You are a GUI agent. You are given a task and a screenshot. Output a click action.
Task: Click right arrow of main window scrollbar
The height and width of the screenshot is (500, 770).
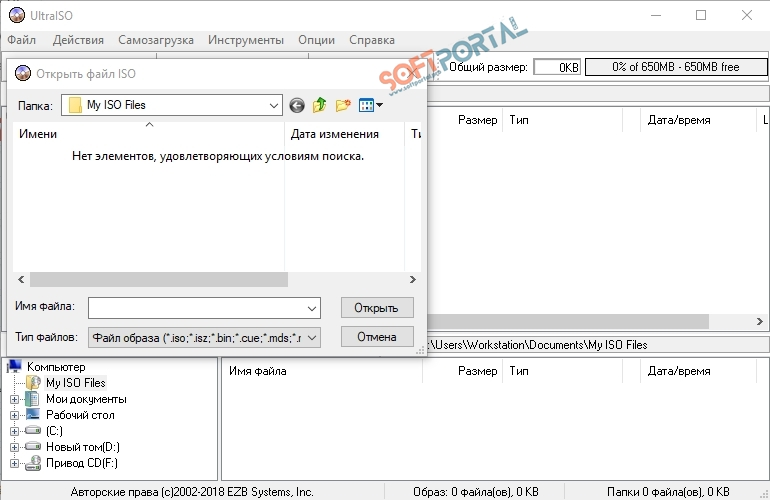(x=760, y=322)
